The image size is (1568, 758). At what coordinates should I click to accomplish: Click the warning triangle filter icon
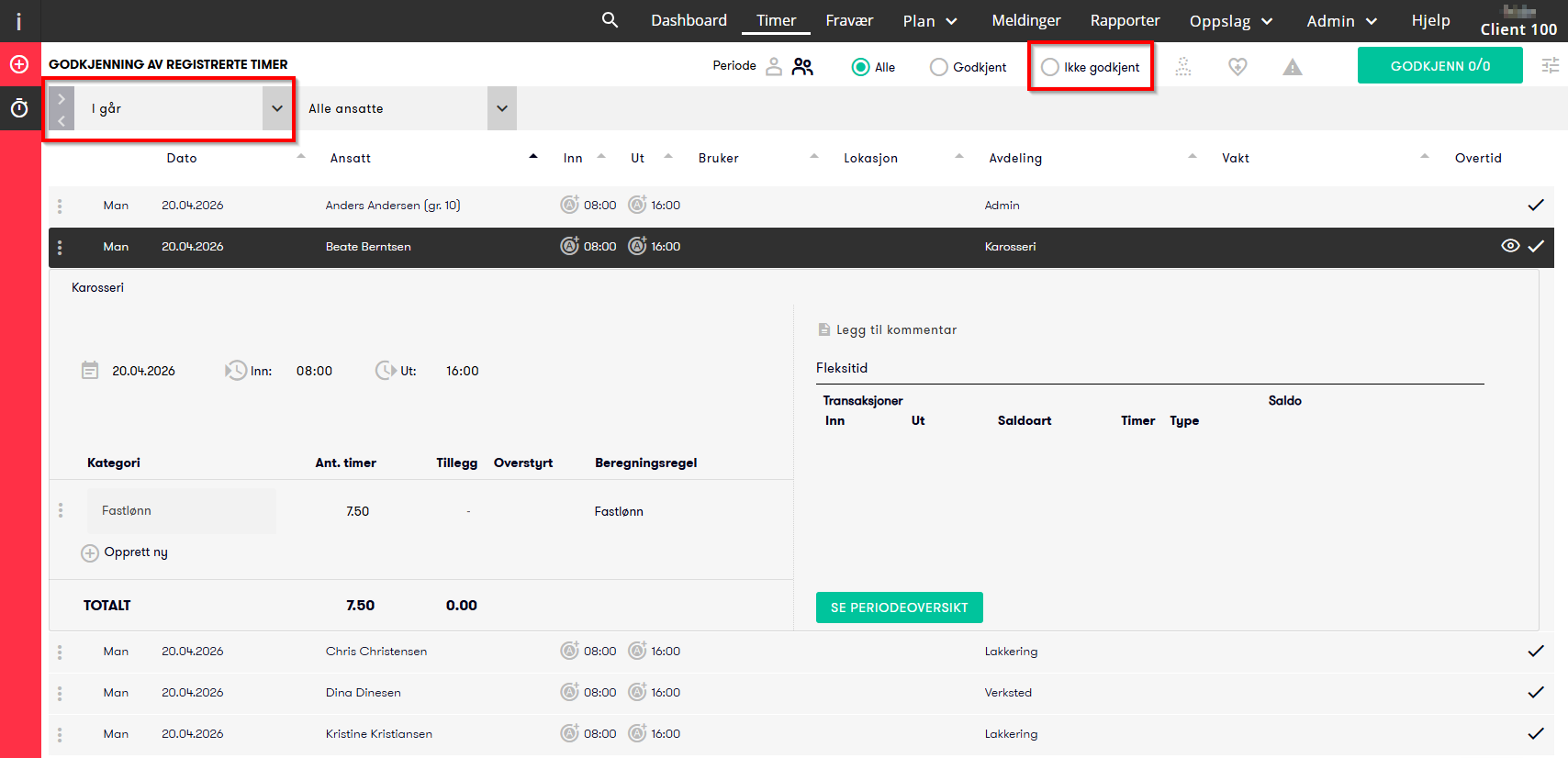point(1293,67)
